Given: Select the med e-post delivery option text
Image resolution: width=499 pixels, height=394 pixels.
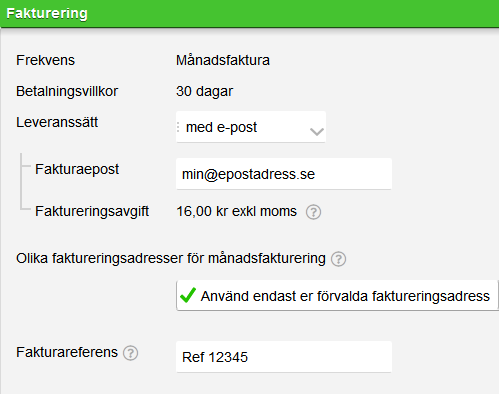Looking at the screenshot, I should pos(221,127).
